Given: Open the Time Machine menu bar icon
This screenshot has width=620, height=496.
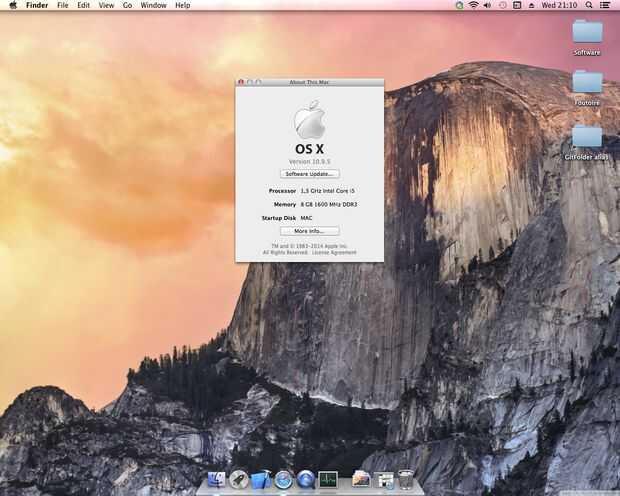Looking at the screenshot, I should click(x=503, y=5).
